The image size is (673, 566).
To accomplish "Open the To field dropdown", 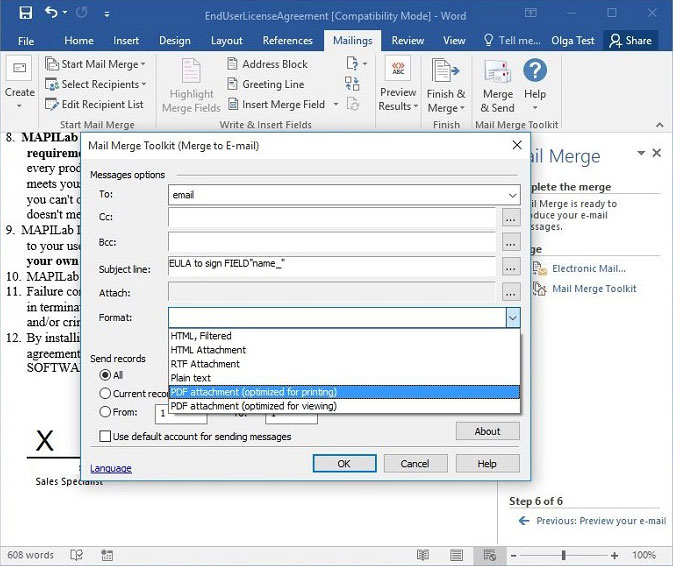I will pos(512,195).
